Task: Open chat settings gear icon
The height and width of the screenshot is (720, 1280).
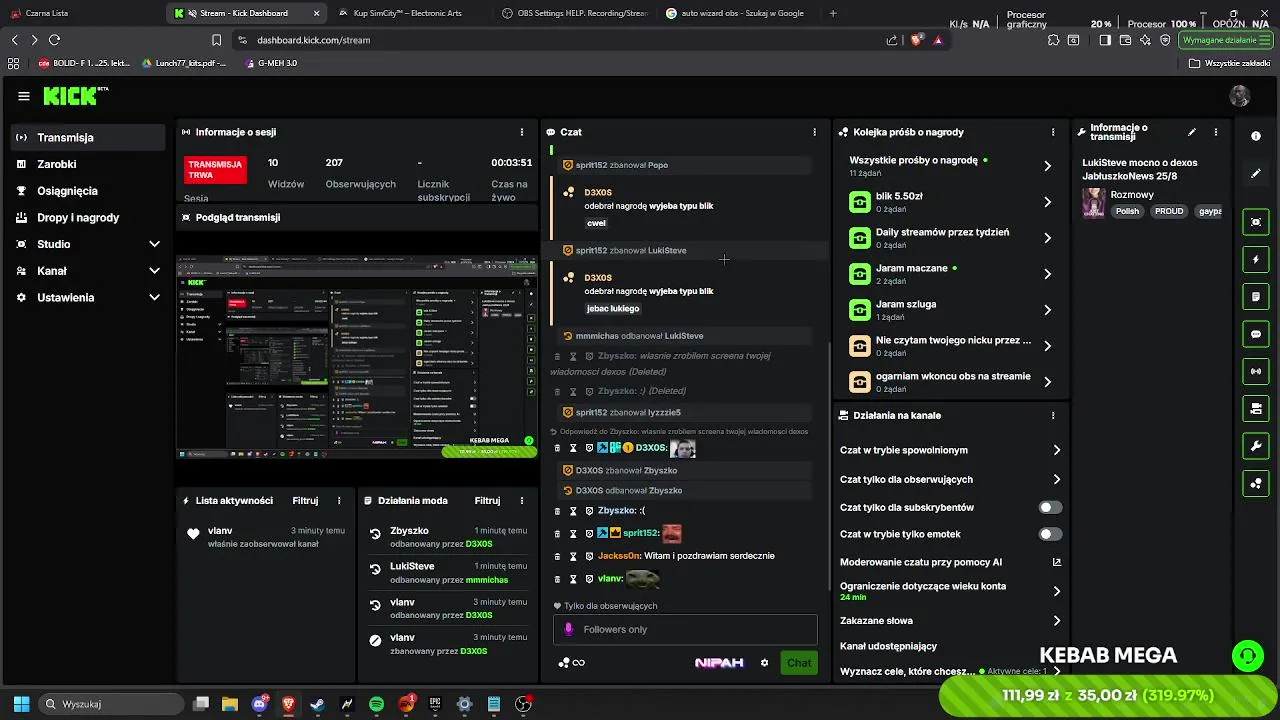Action: point(765,663)
